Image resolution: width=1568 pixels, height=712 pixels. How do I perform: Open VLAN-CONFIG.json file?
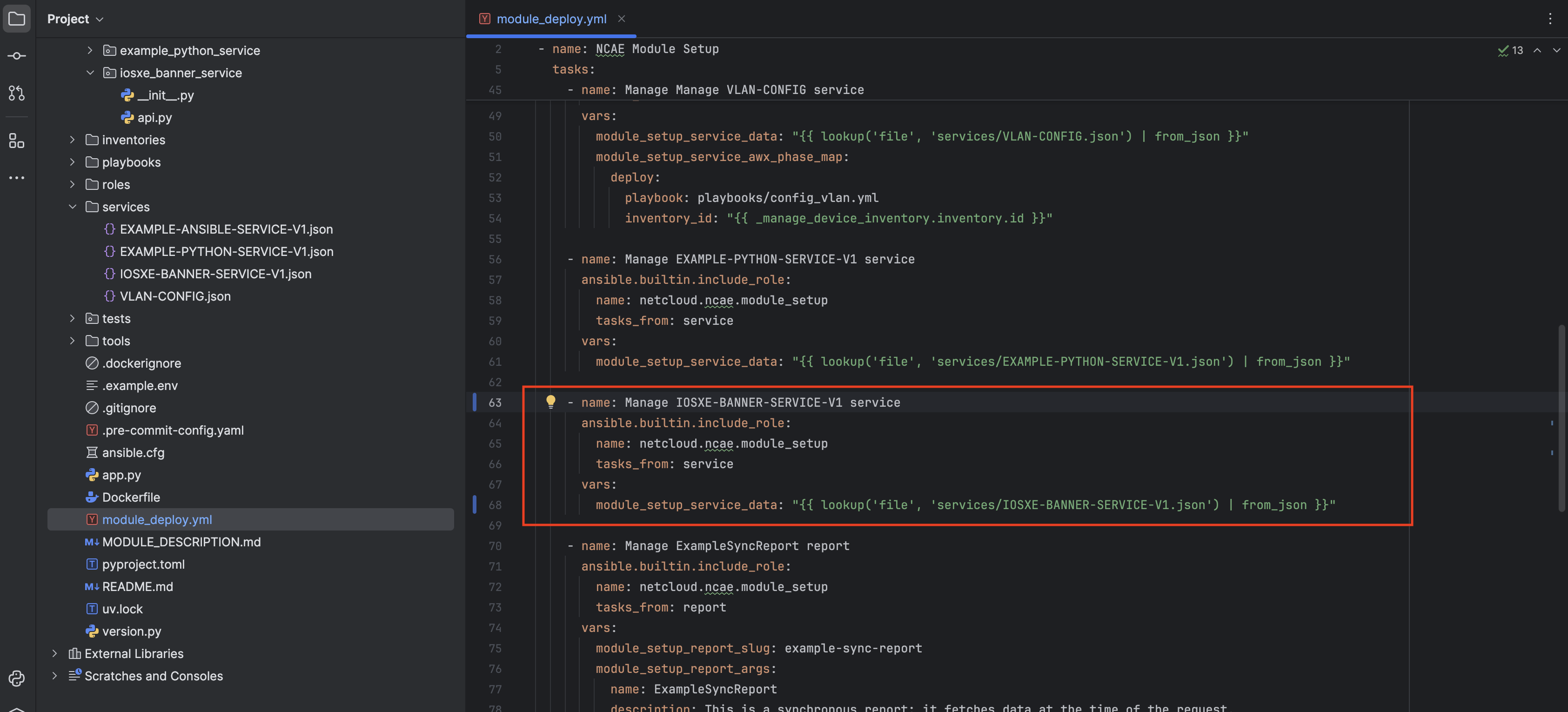pos(174,296)
